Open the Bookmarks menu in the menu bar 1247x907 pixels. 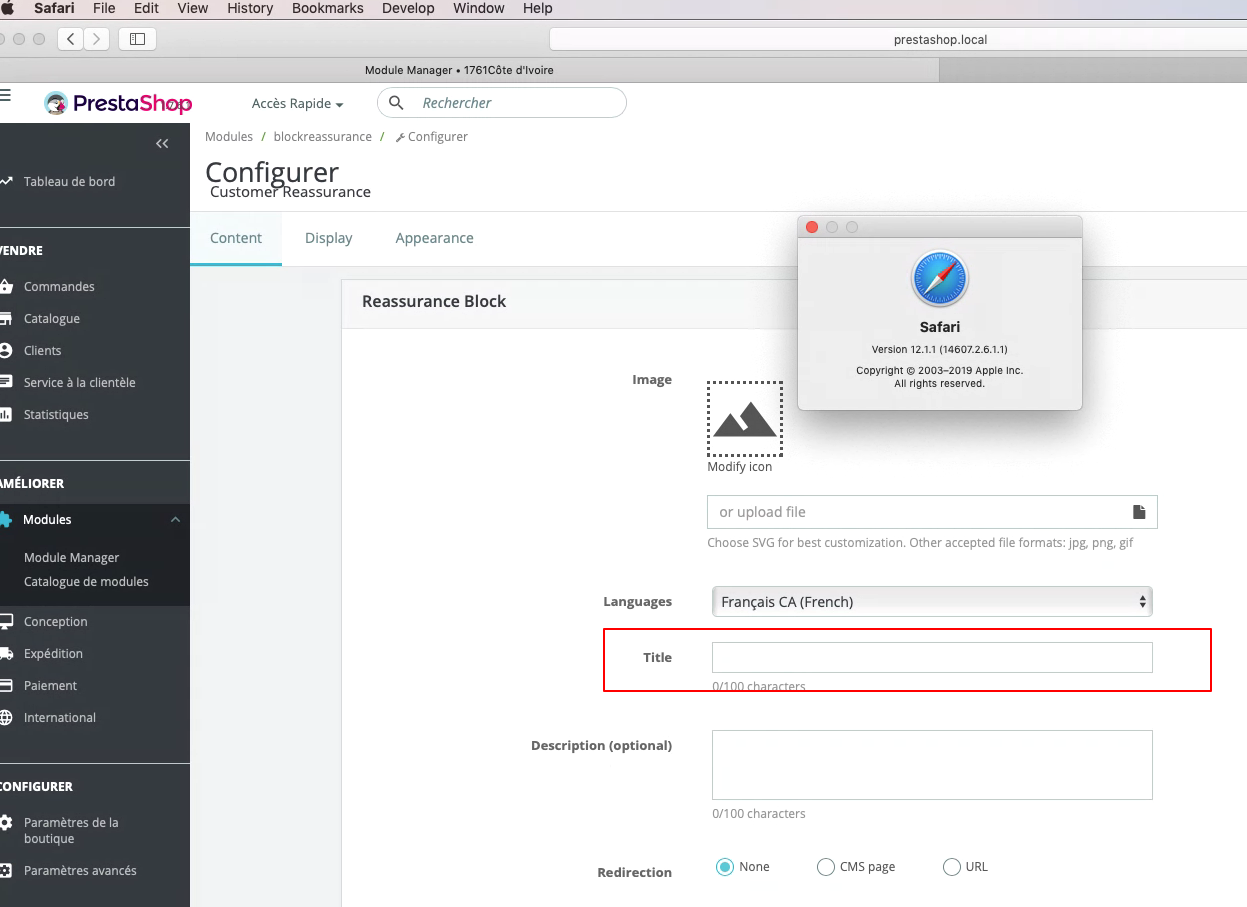click(327, 8)
